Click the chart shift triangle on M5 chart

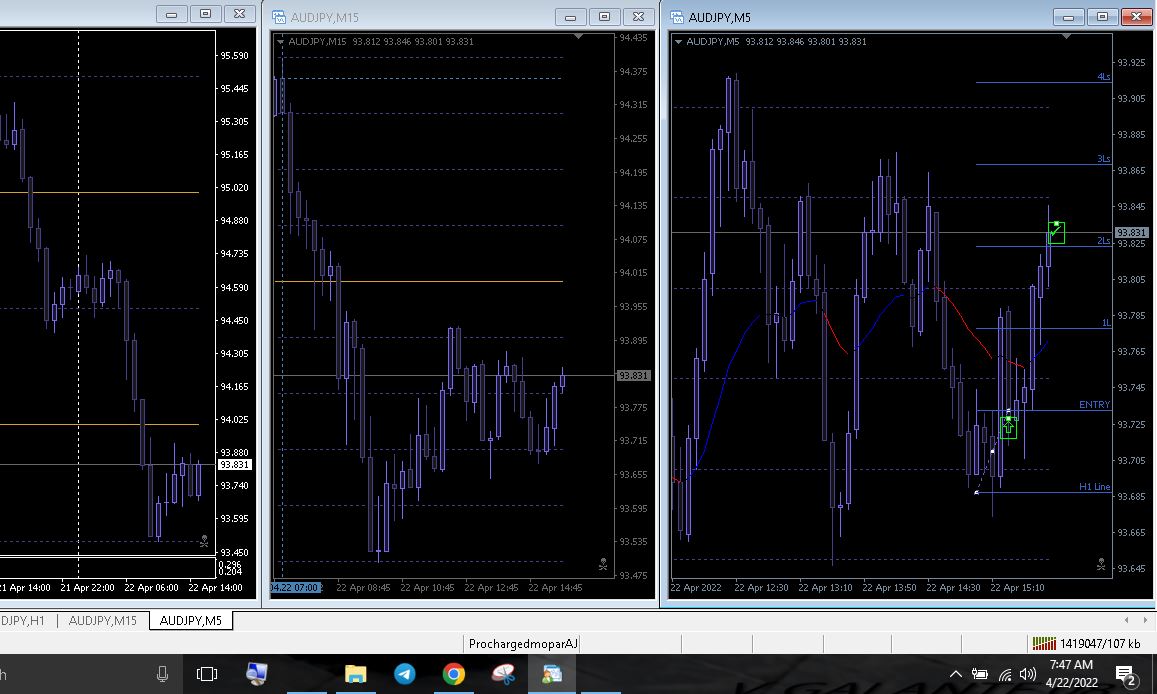coord(1066,37)
